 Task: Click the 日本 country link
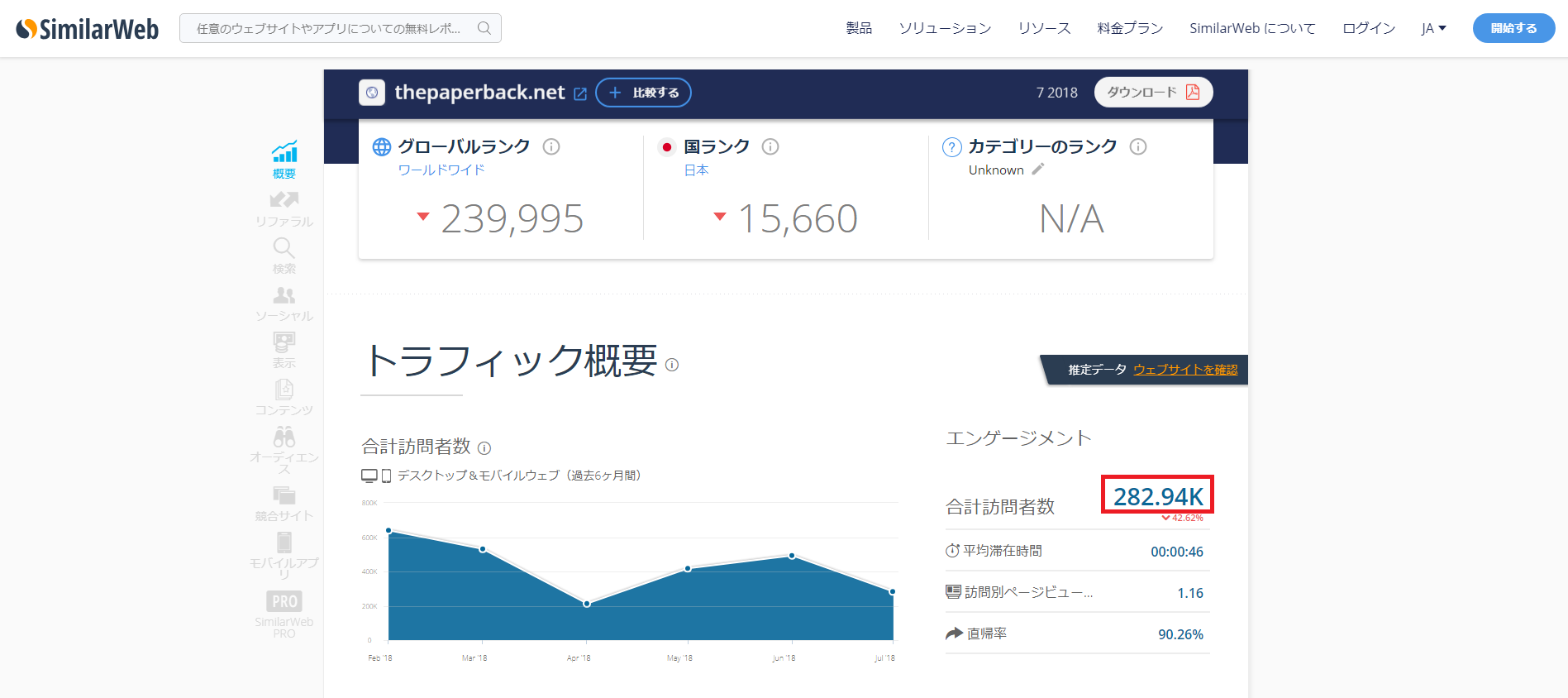[696, 170]
